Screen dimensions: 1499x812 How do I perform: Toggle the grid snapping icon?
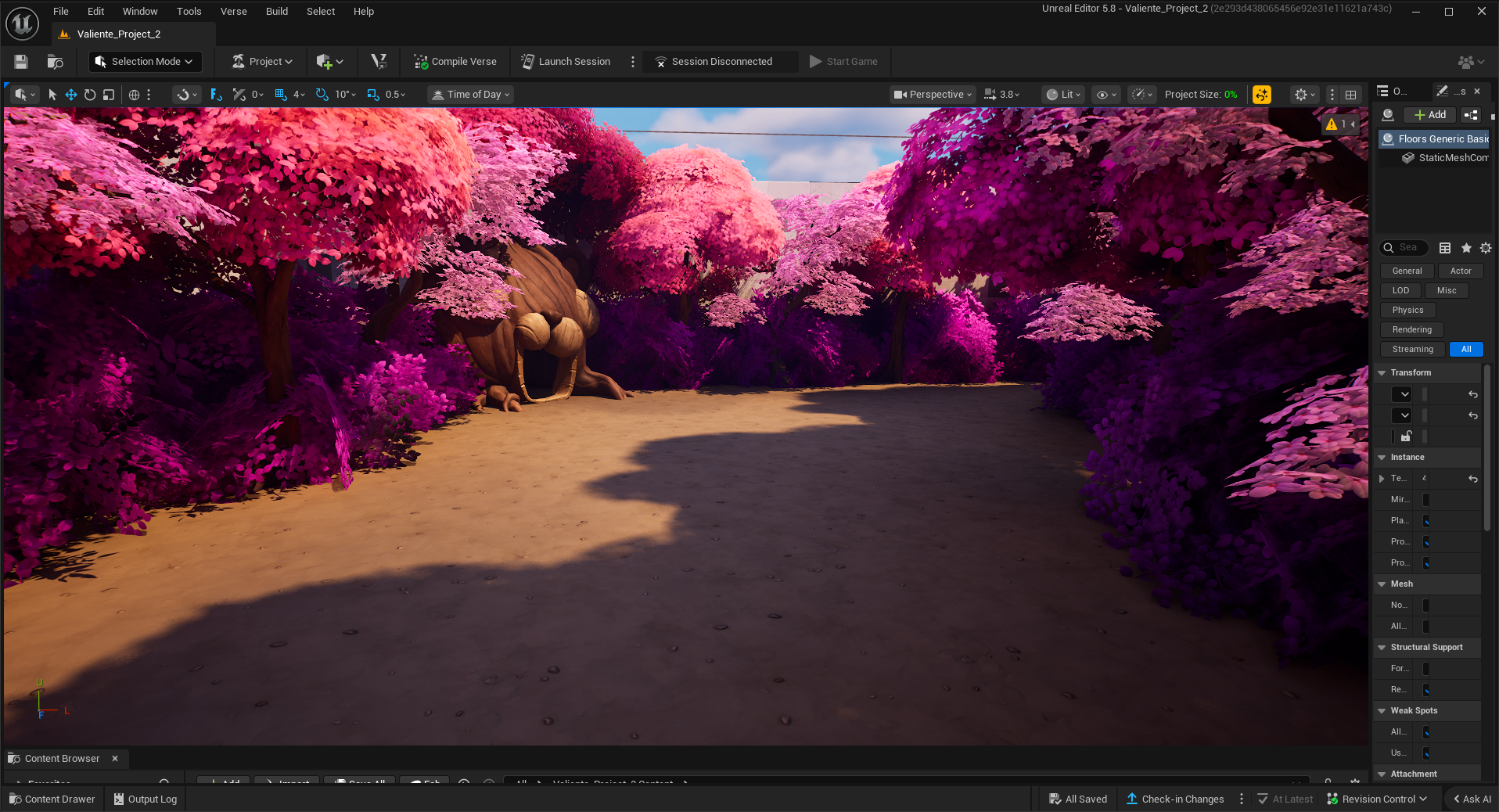281,95
